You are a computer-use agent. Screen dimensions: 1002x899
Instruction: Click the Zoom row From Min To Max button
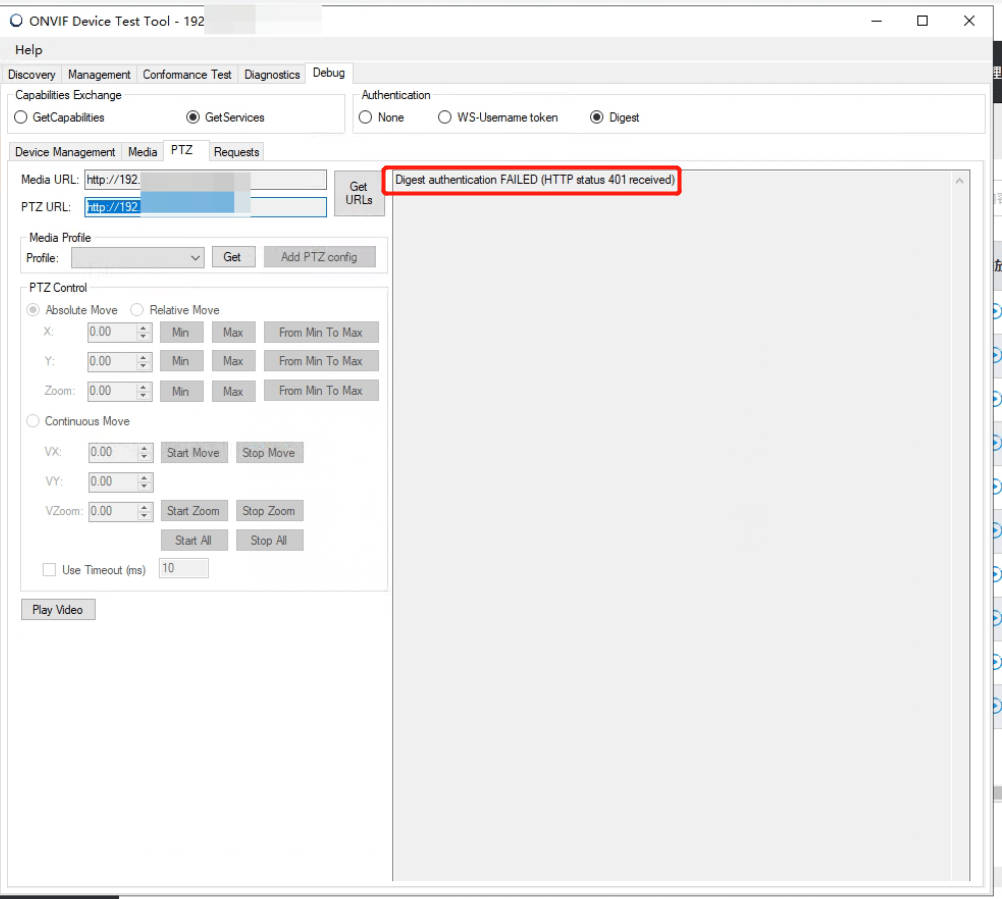click(x=321, y=390)
